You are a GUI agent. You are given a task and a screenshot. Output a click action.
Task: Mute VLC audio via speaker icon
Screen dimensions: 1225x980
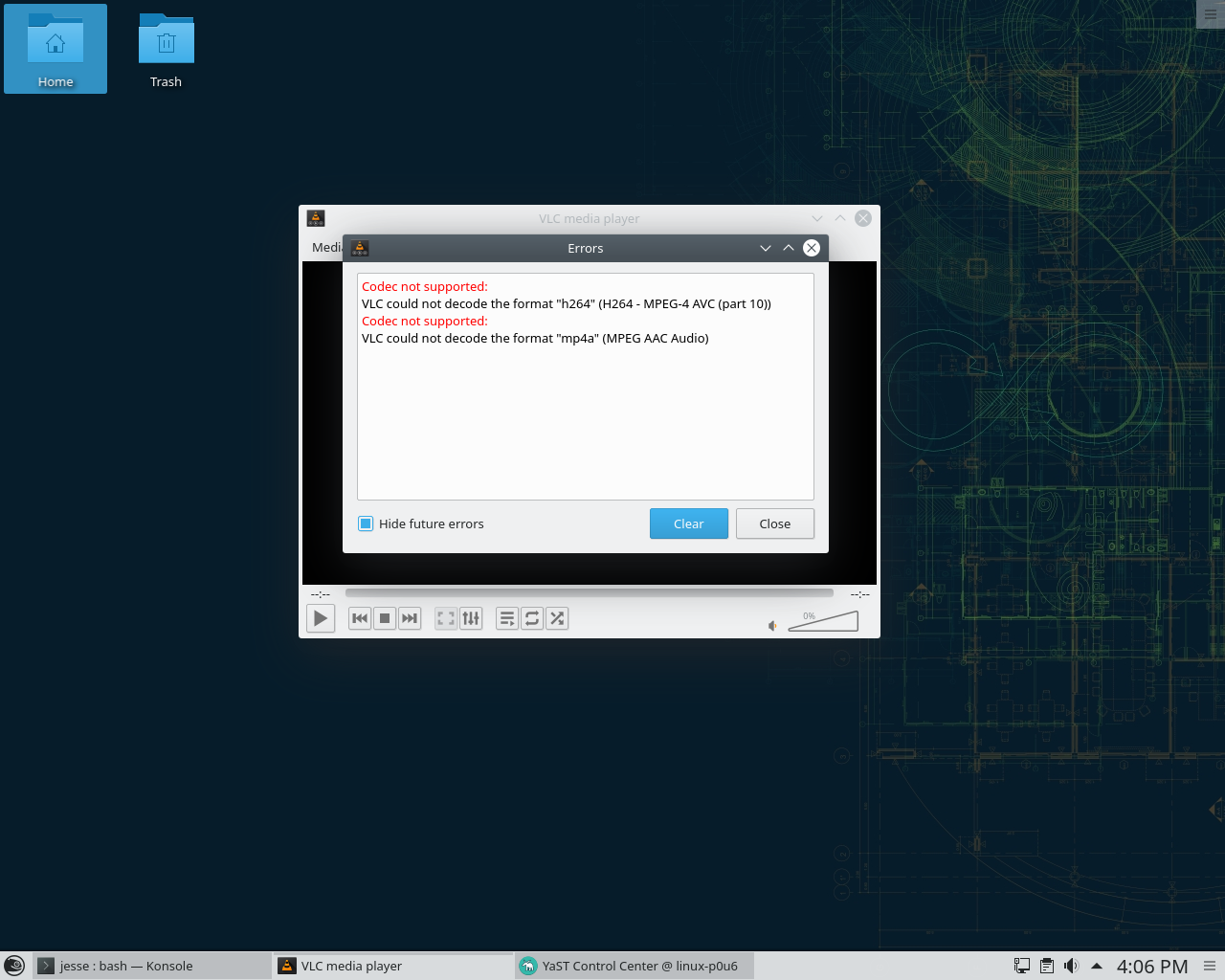772,626
